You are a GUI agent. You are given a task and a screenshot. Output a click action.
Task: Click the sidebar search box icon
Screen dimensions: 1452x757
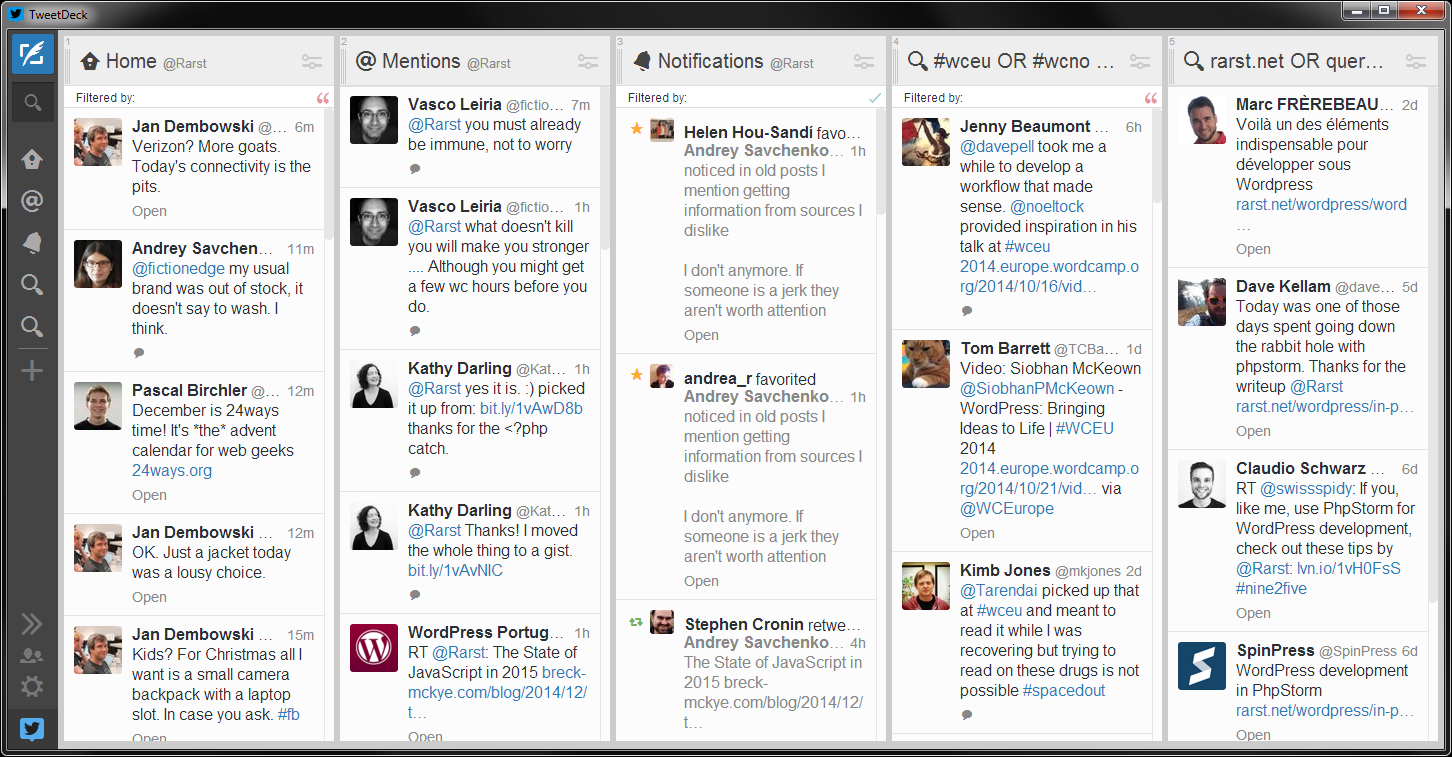[32, 102]
